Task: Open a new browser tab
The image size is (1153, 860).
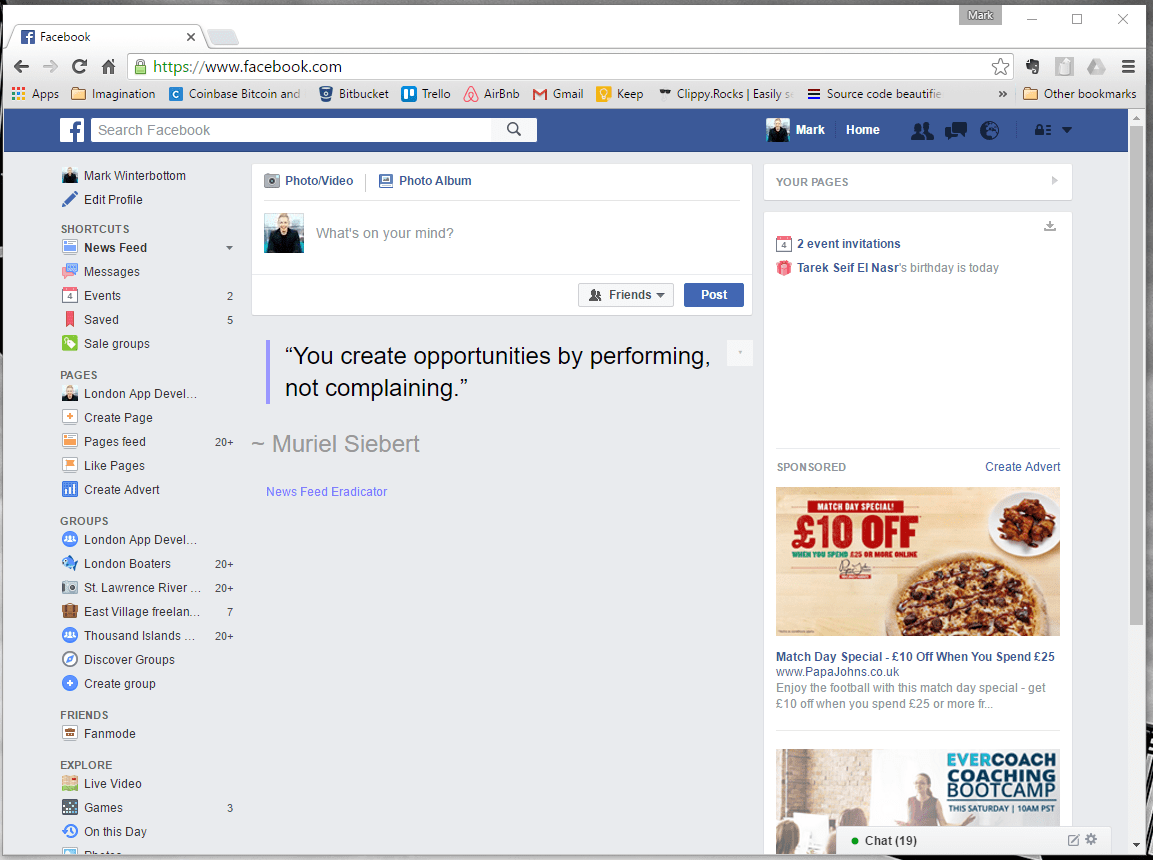Action: (222, 37)
